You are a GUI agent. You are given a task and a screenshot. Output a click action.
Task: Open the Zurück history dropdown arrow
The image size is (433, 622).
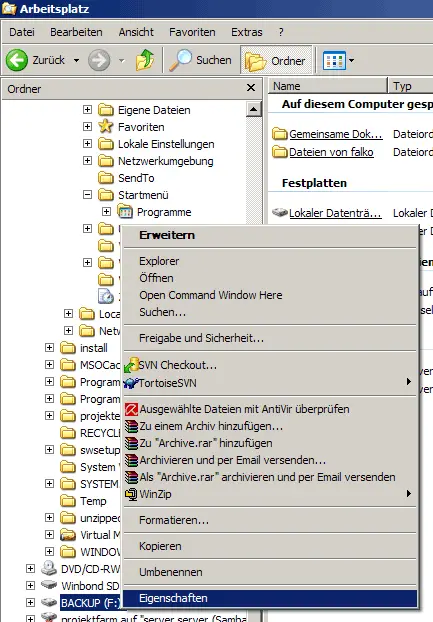point(76,61)
